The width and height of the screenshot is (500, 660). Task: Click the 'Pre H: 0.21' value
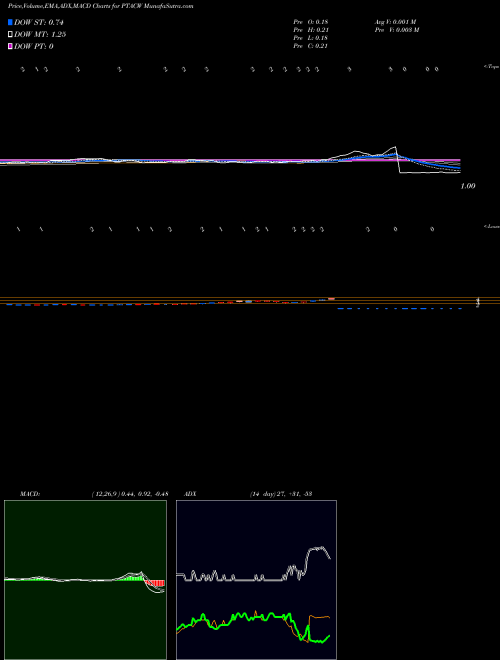(311, 30)
